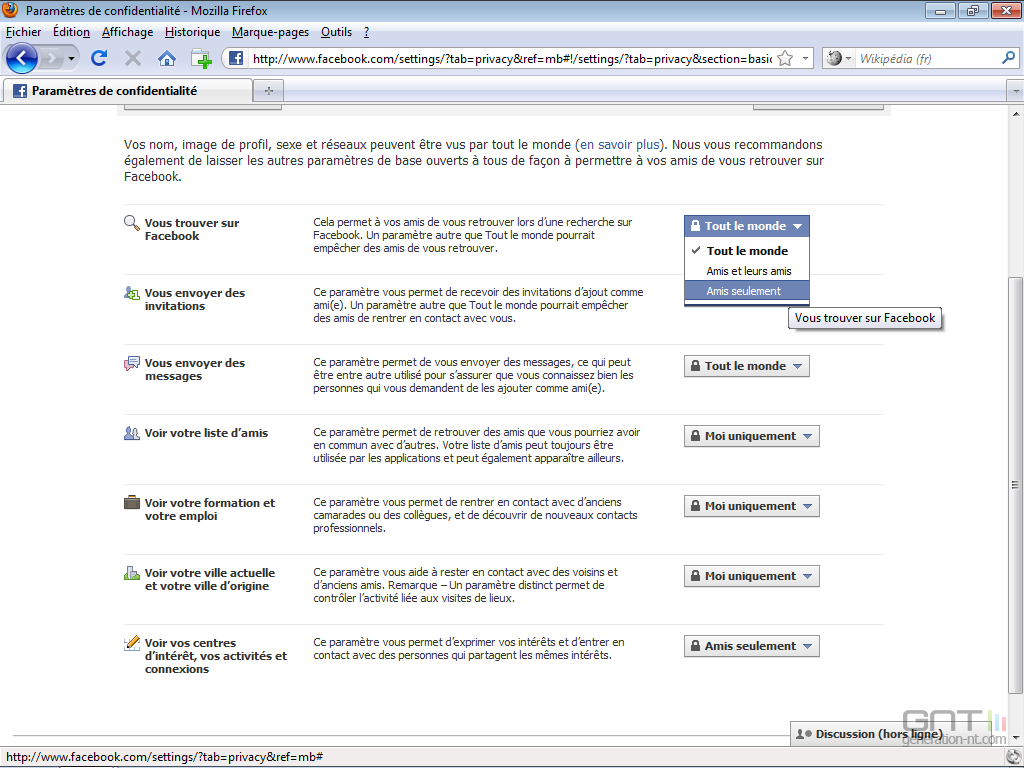Open the list all tabs dropdown
Screen dimensions: 1024x768
pos(1016,91)
